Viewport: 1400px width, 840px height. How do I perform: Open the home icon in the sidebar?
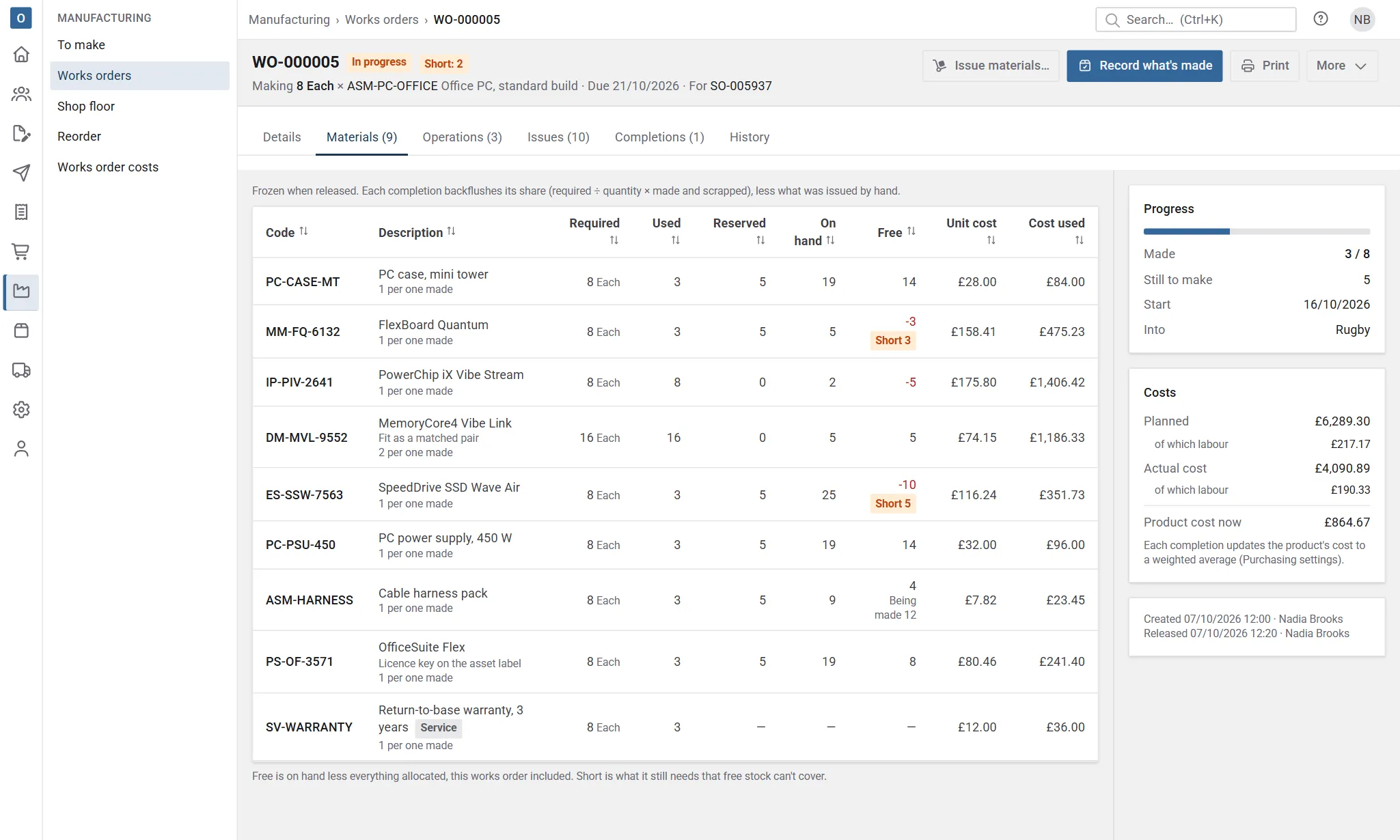[x=21, y=54]
